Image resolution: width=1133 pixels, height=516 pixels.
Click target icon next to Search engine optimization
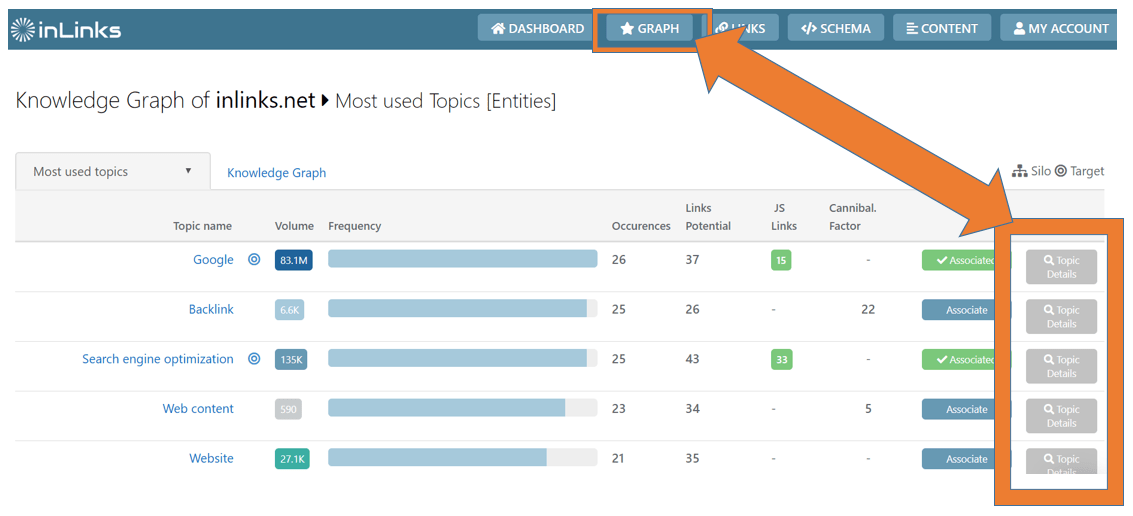click(x=254, y=359)
